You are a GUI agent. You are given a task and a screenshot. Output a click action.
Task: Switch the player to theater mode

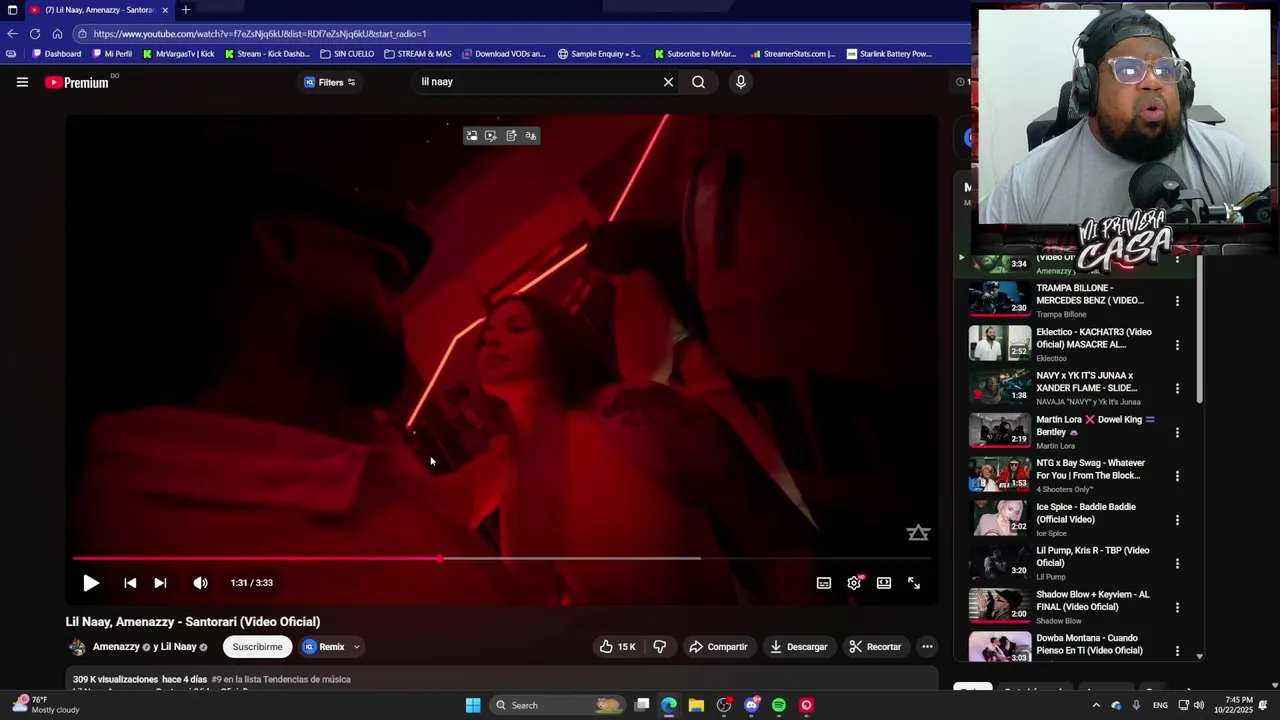tap(884, 583)
